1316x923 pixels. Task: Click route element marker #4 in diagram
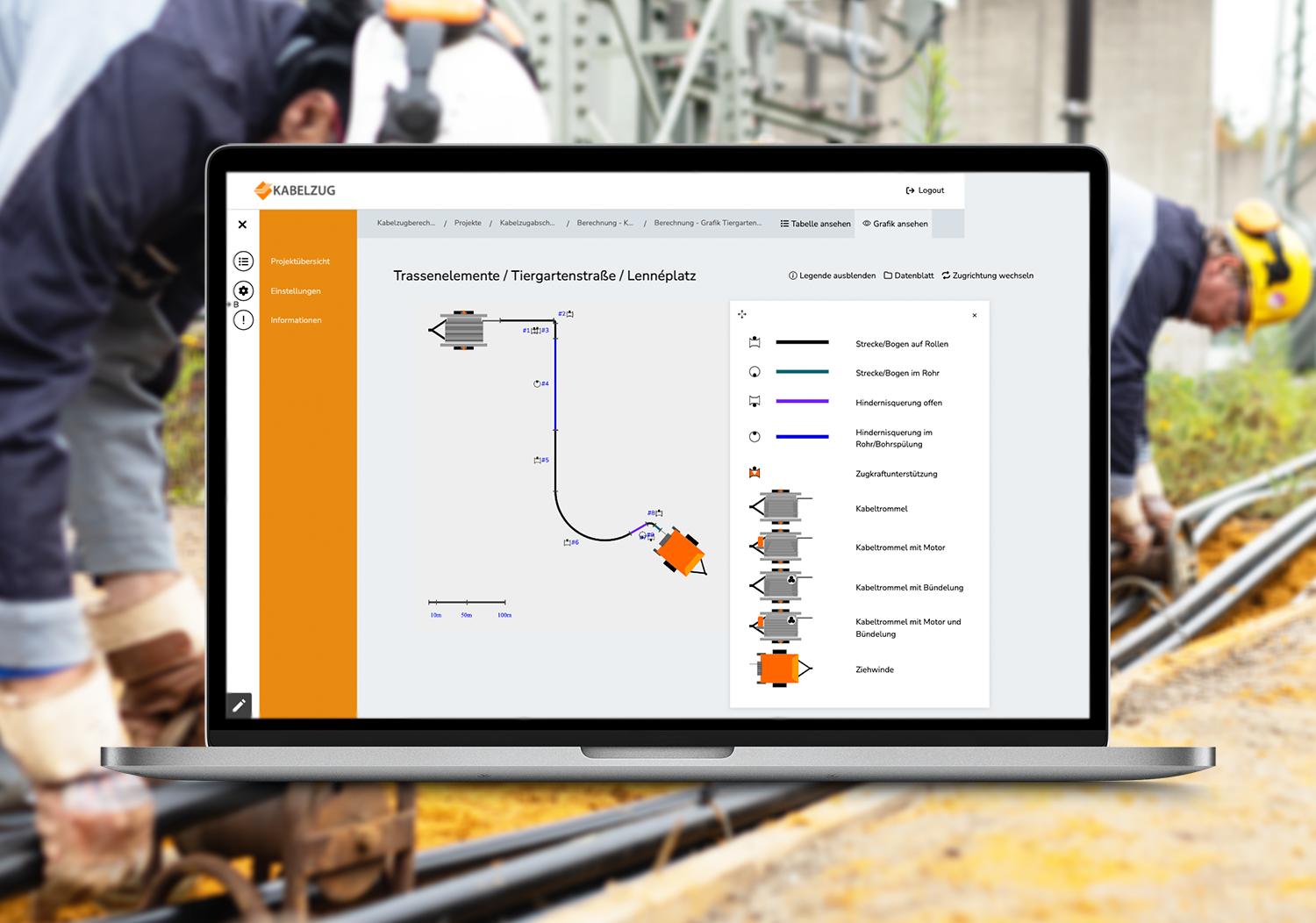click(541, 383)
